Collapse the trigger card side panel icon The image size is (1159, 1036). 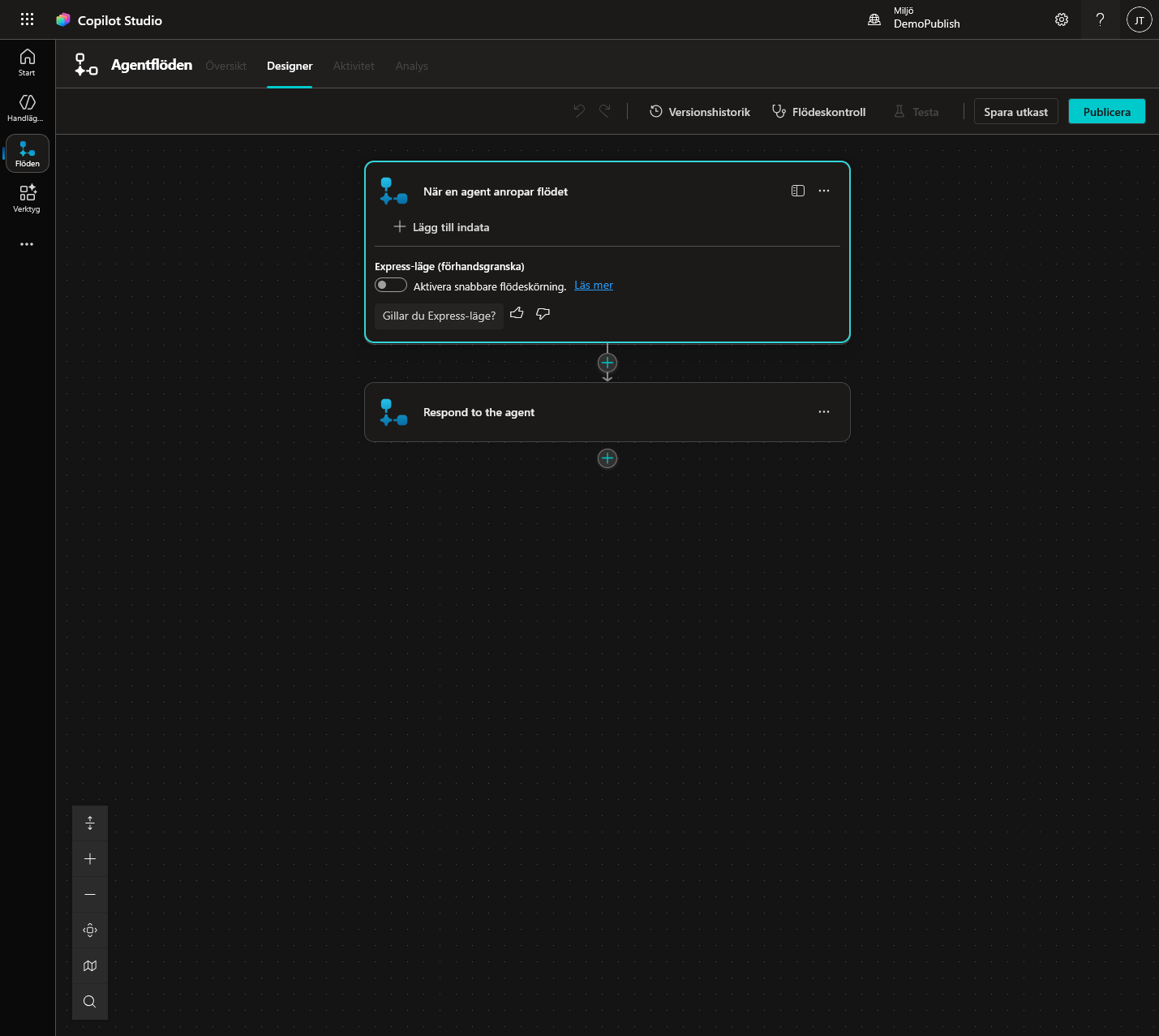pyautogui.click(x=798, y=191)
